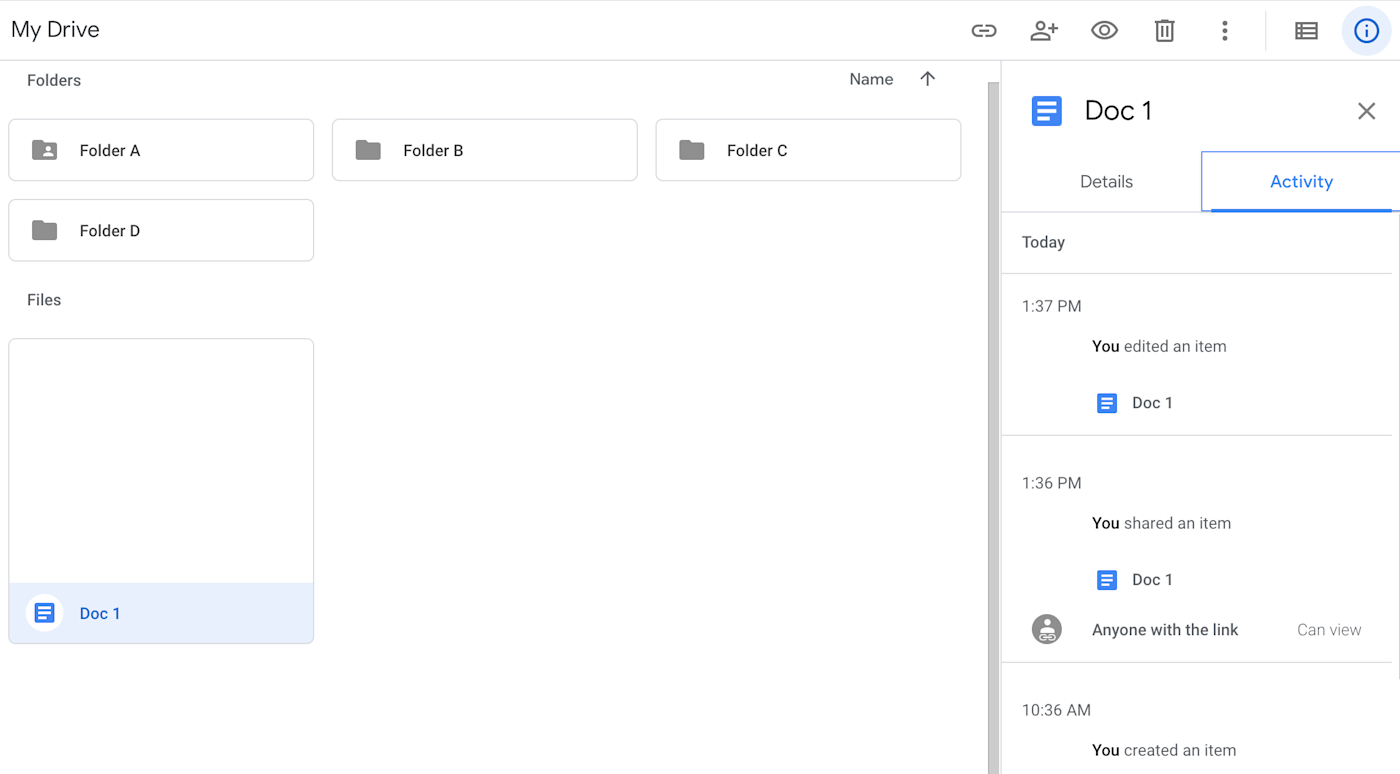Image resolution: width=1400 pixels, height=774 pixels.
Task: Get shareable link for Doc 1
Action: (984, 30)
